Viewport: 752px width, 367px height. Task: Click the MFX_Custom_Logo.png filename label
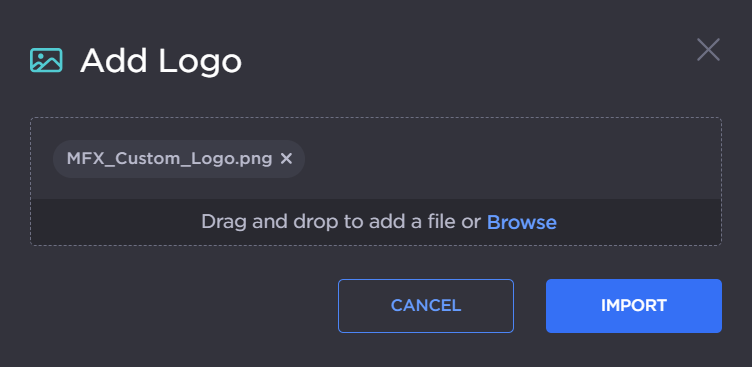(169, 159)
